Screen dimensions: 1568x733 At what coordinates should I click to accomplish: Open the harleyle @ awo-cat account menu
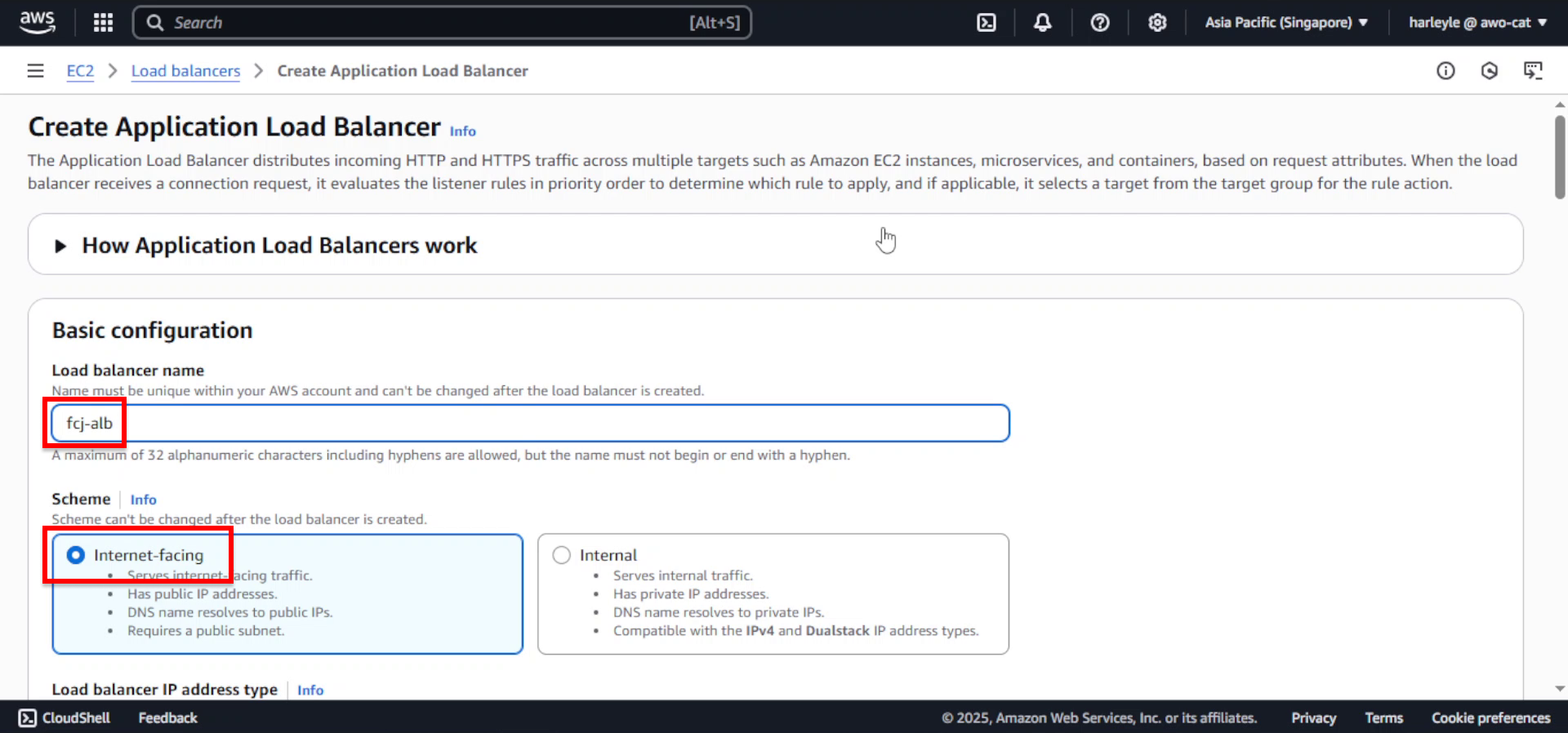1477,23
